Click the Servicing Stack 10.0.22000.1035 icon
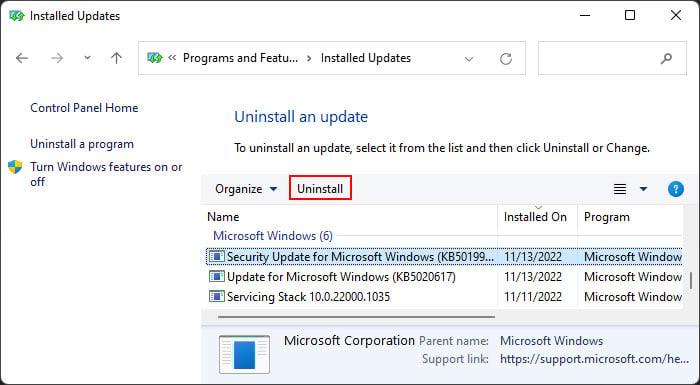This screenshot has height=385, width=700. coord(217,297)
